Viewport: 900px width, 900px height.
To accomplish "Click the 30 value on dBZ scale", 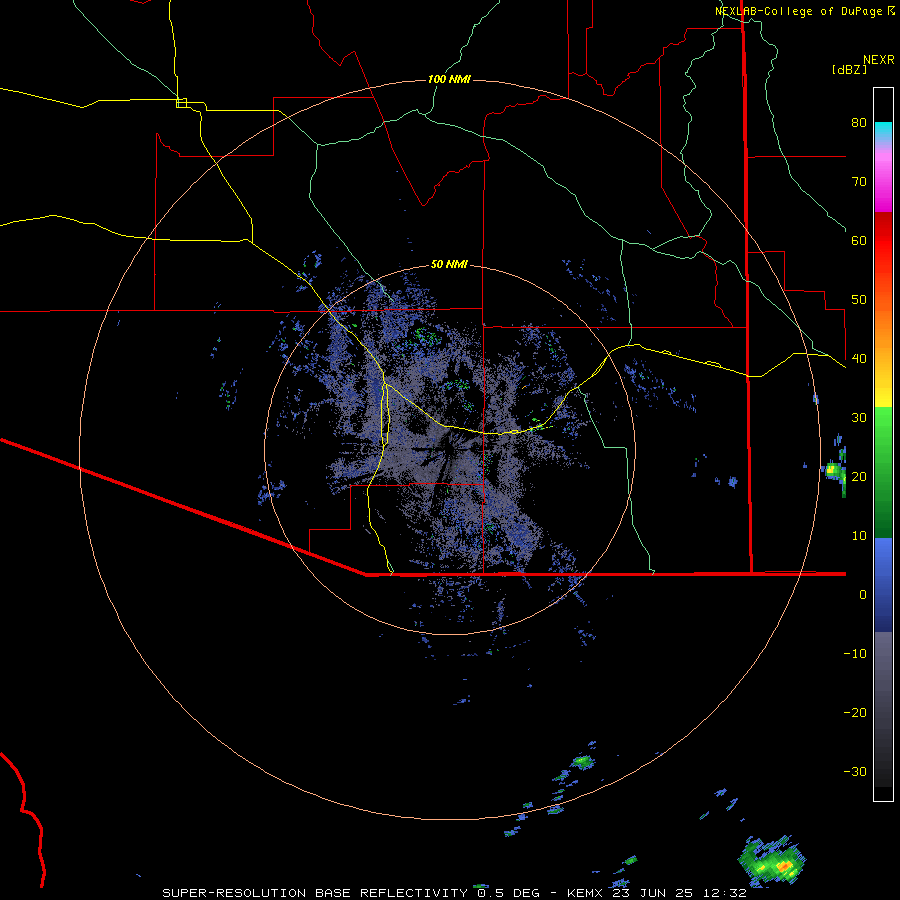I will point(859,418).
